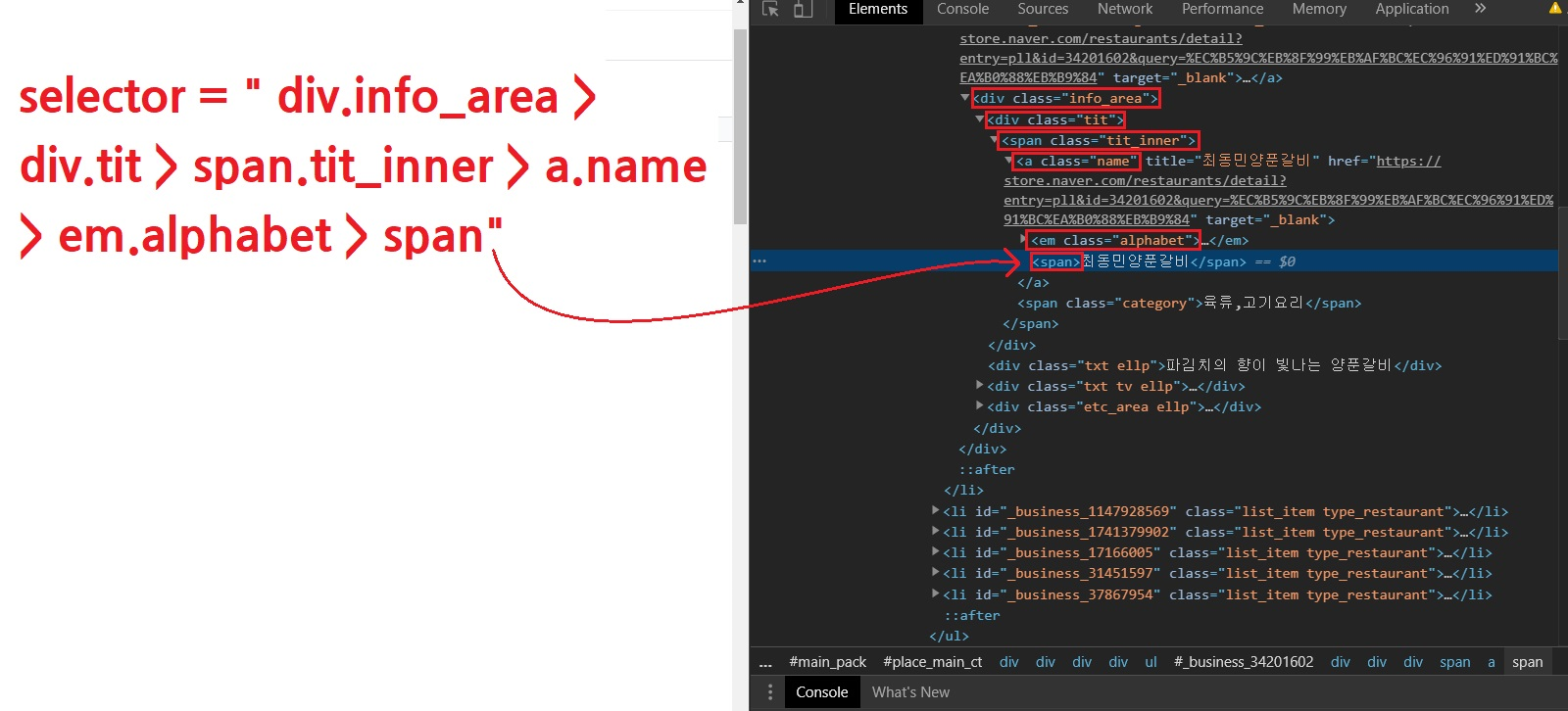The width and height of the screenshot is (1568, 711).
Task: Click the page's vertical scrollbar thumb
Action: pyautogui.click(x=740, y=118)
